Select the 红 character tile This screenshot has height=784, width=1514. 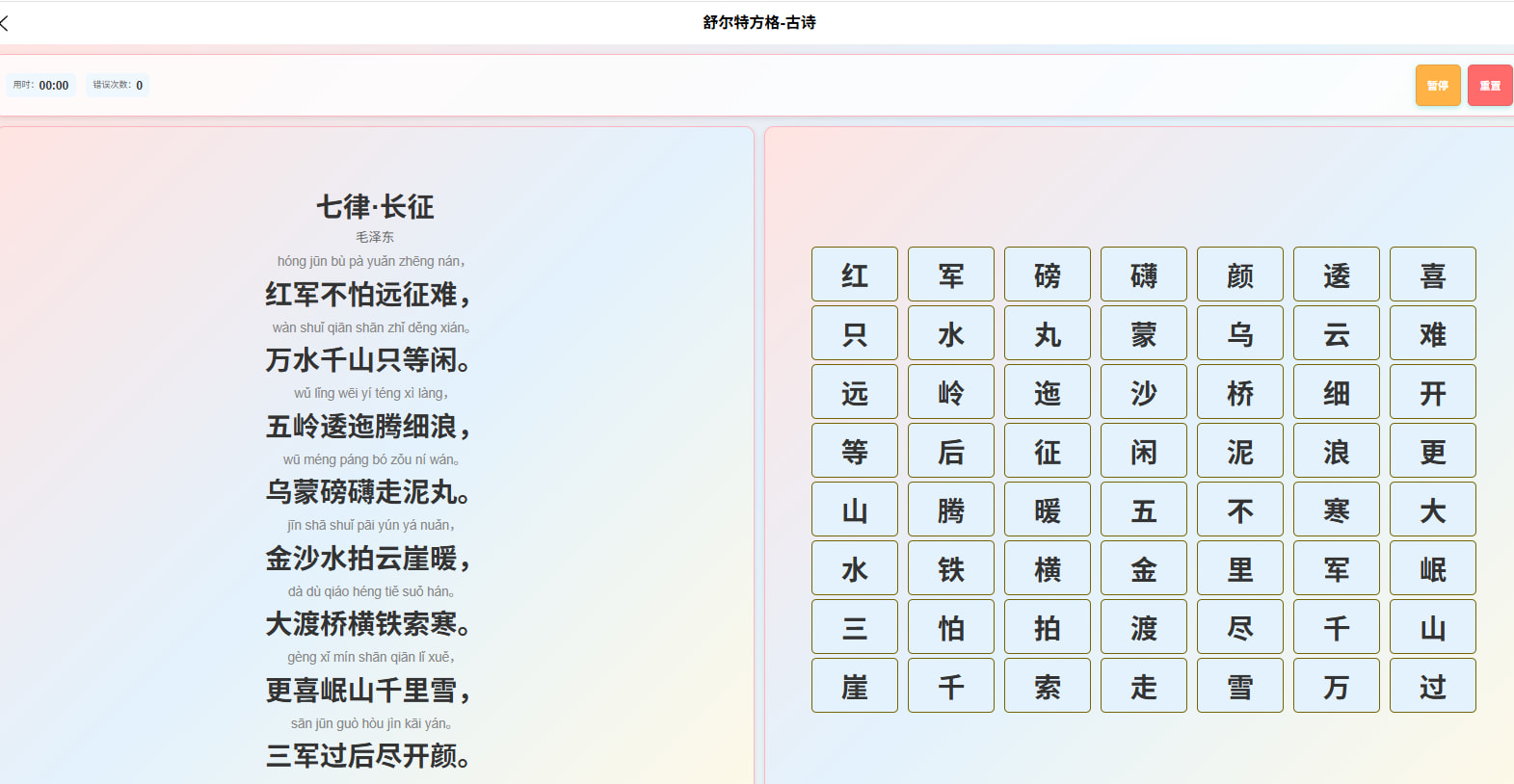(855, 274)
